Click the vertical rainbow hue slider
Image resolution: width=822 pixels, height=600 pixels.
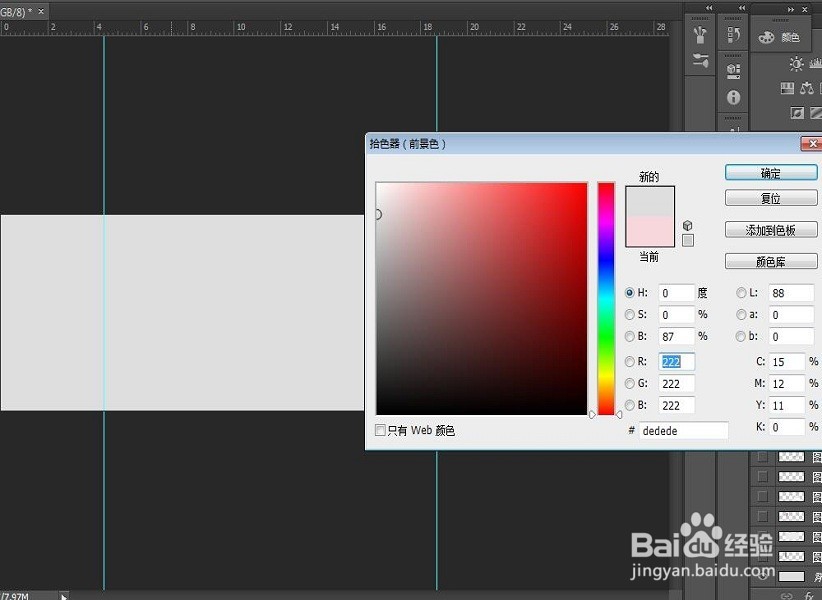[x=606, y=299]
